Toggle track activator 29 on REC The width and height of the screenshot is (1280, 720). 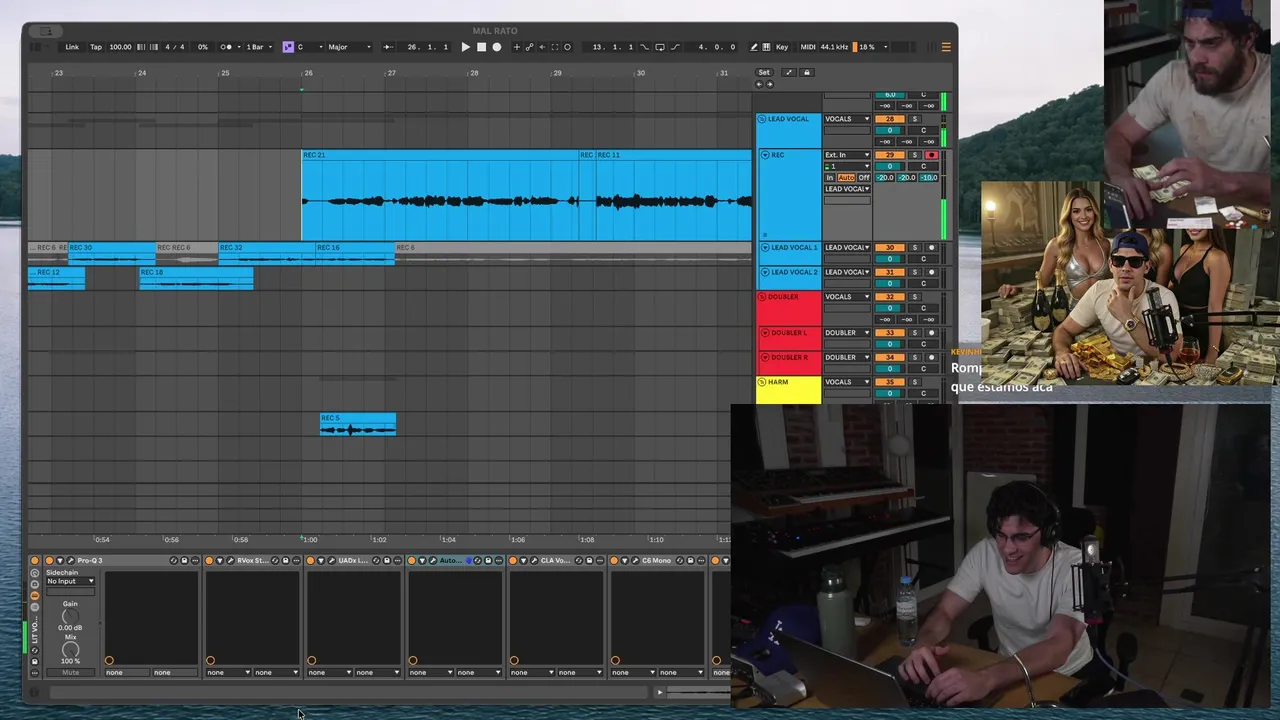click(890, 155)
